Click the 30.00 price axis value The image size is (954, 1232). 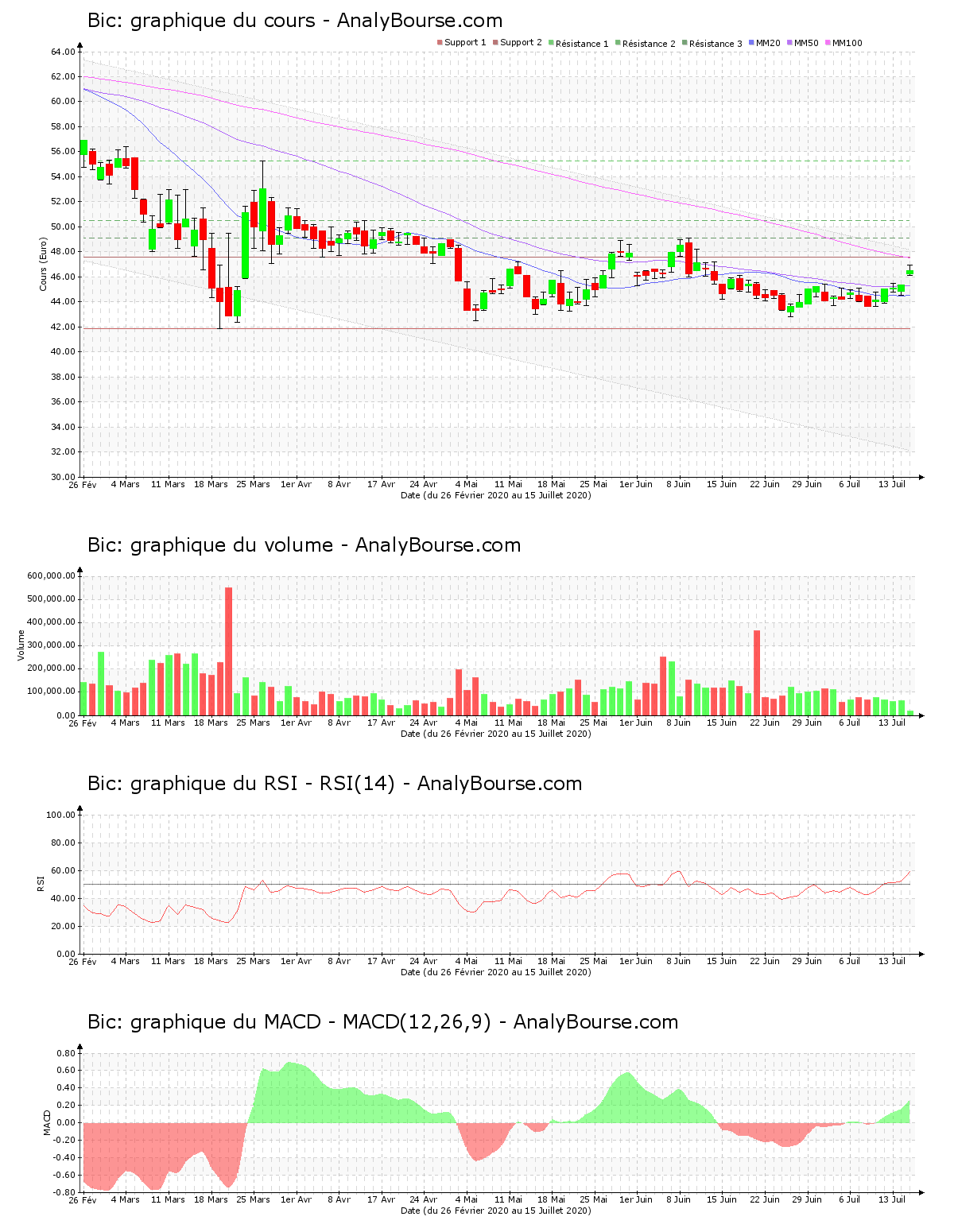[63, 477]
